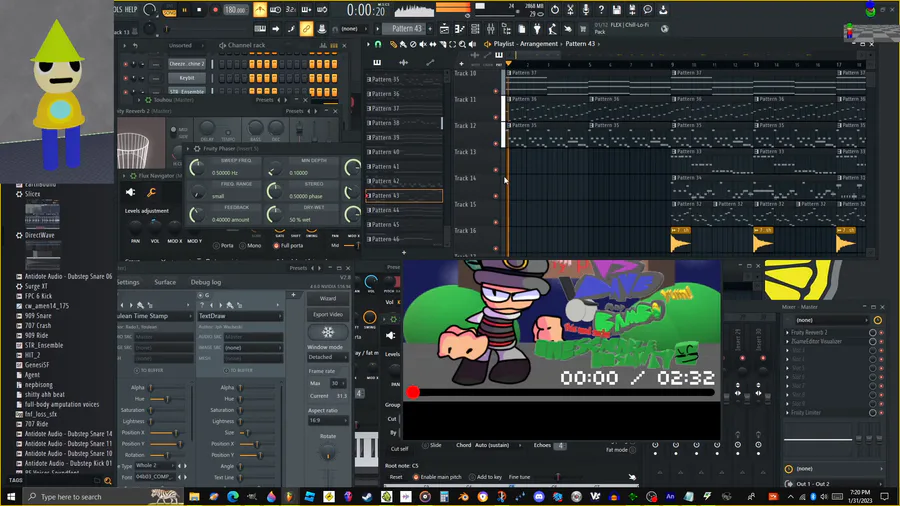Open pattern selector showing Pattern 43

point(406,29)
